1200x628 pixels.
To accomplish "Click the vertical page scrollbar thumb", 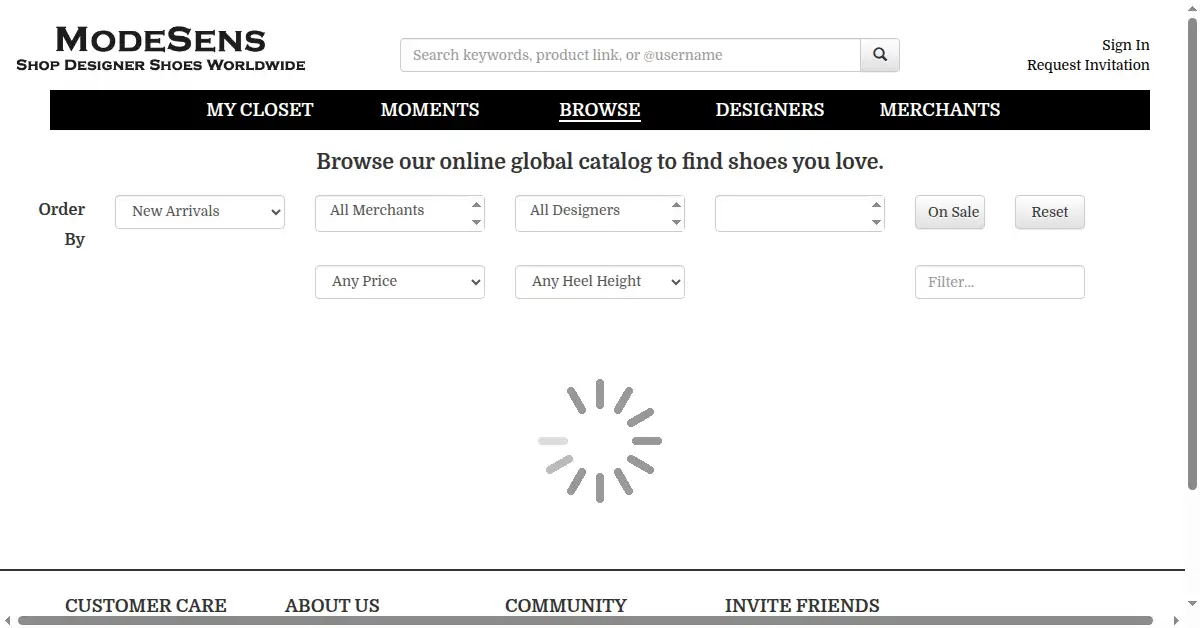I will pyautogui.click(x=1192, y=255).
